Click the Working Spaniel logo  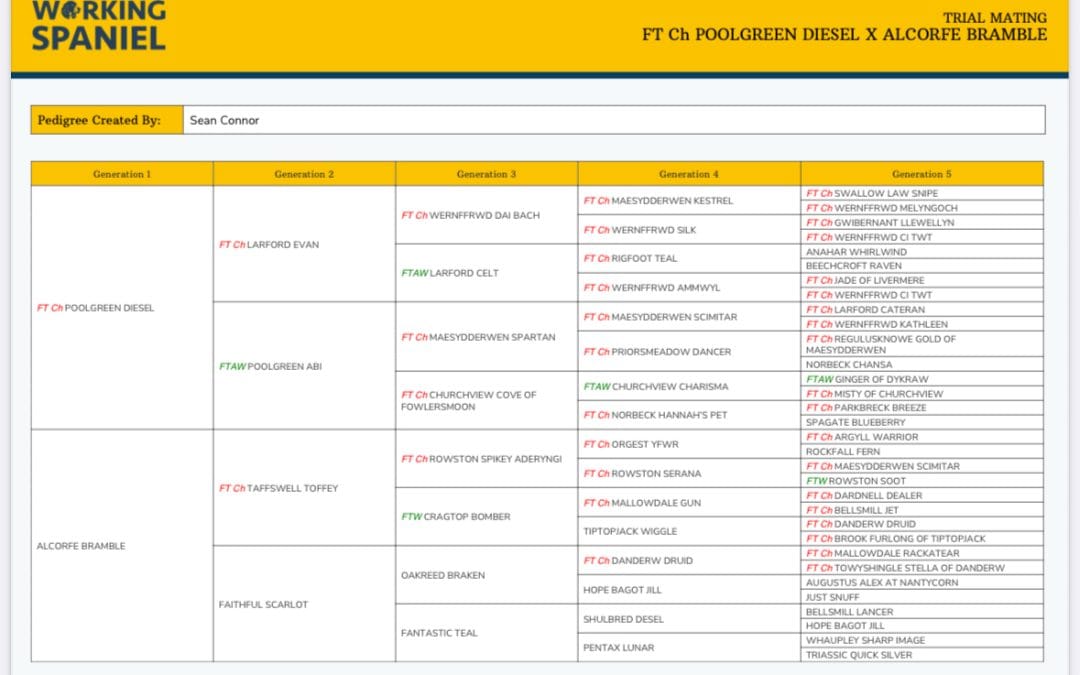[x=98, y=26]
